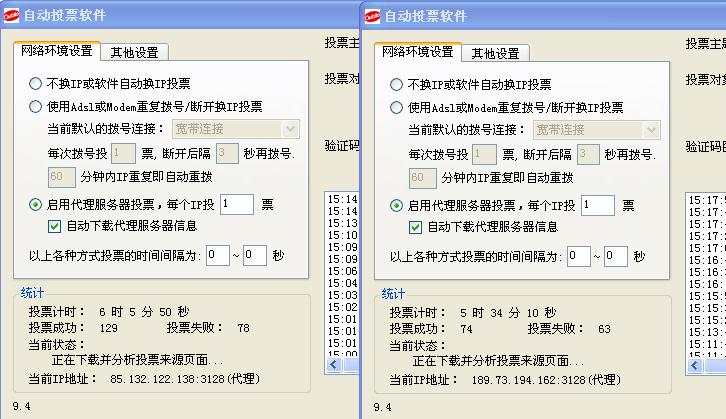Image resolution: width=726 pixels, height=419 pixels.
Task: Open the 其他设置 tab in right window
Action: [495, 53]
